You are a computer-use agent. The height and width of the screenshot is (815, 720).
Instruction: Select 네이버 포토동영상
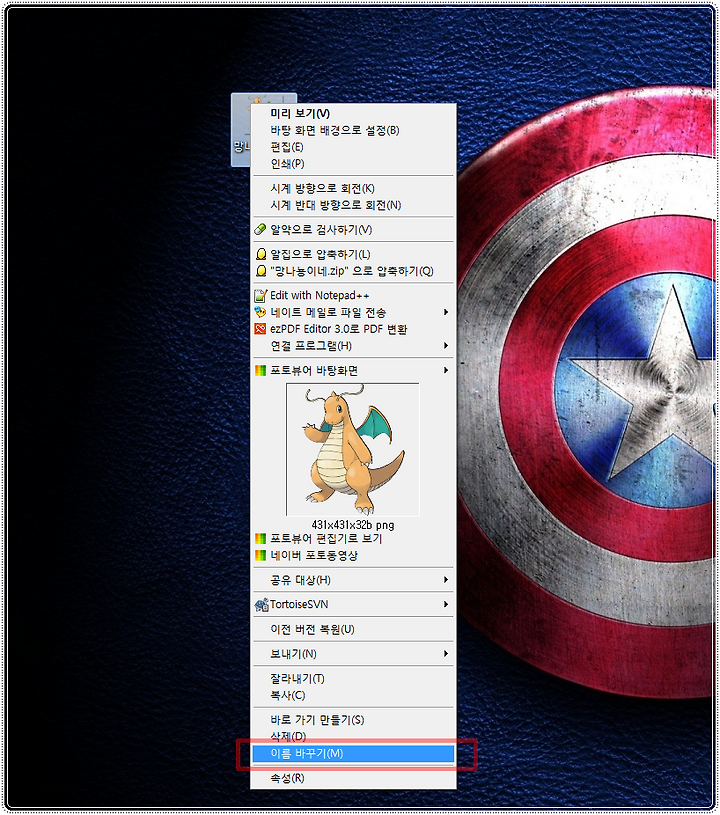click(354, 555)
